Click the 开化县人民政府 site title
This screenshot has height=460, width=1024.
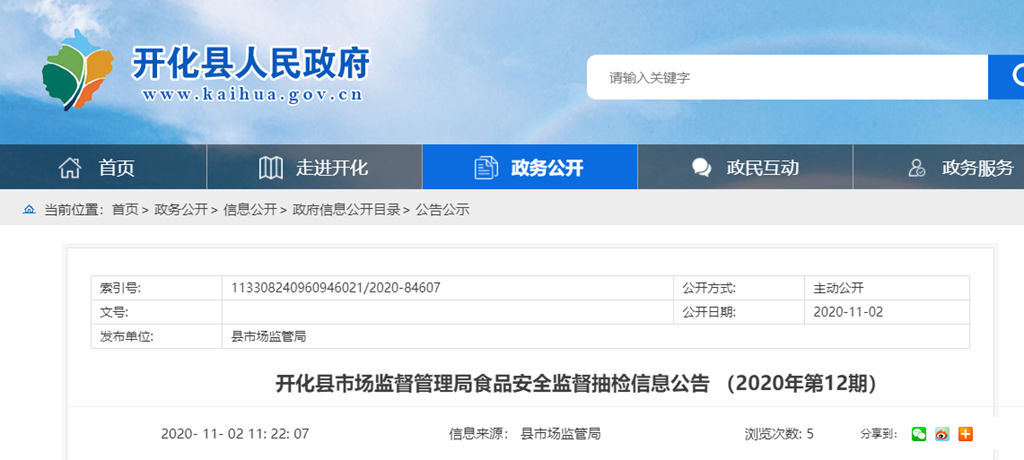click(251, 63)
